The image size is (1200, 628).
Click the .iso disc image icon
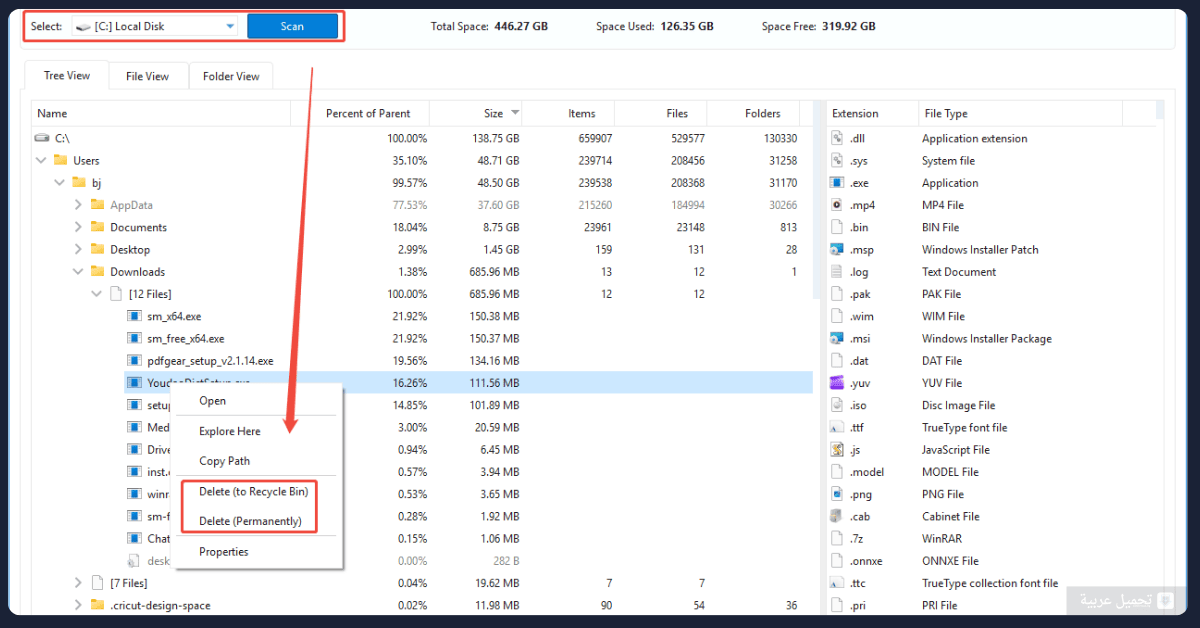tap(837, 405)
